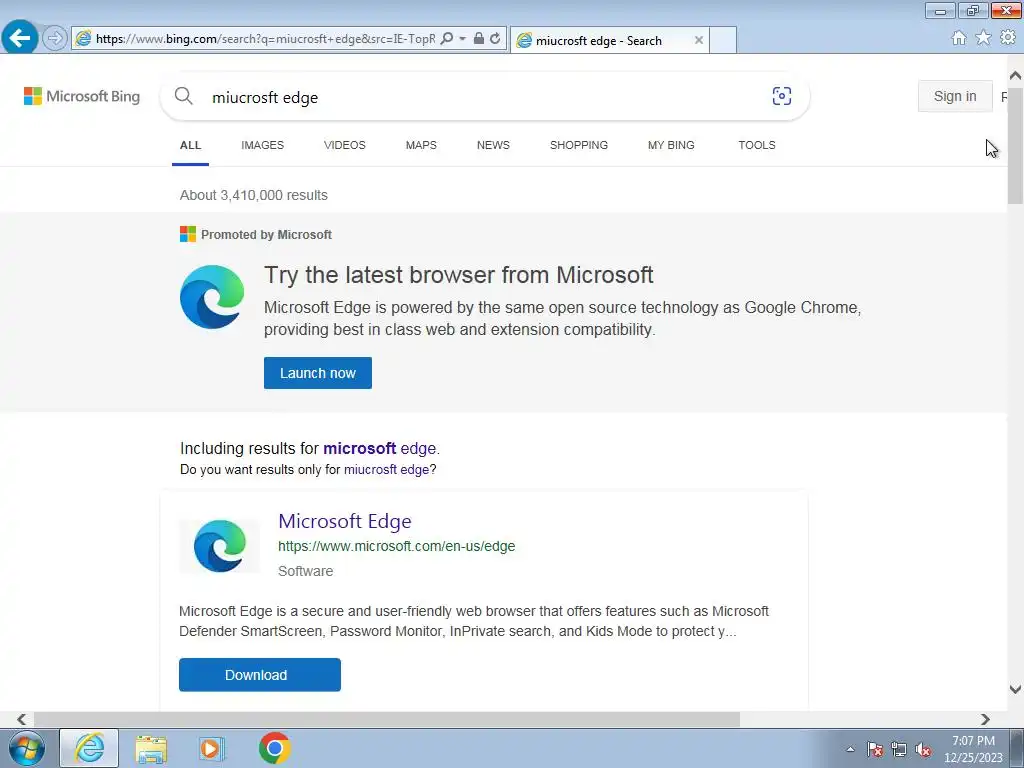The height and width of the screenshot is (768, 1024).
Task: Click the search magnifier in the address bar
Action: [x=447, y=39]
